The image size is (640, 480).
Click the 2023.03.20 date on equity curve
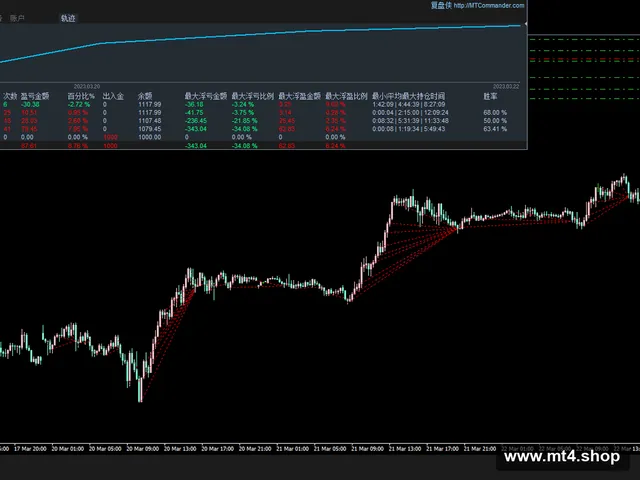(87, 87)
